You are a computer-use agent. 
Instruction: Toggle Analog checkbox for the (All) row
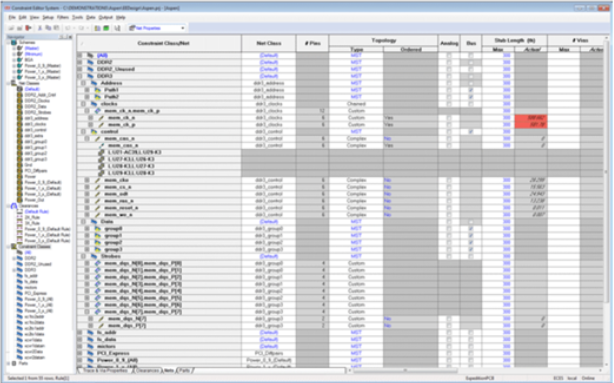click(x=449, y=56)
